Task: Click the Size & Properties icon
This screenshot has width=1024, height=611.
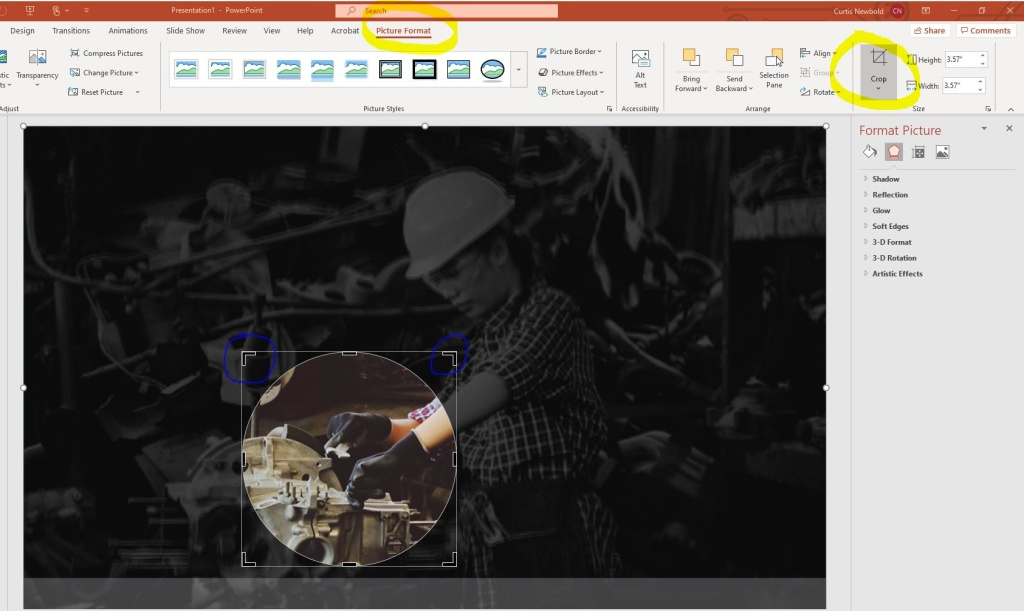Action: 918,151
